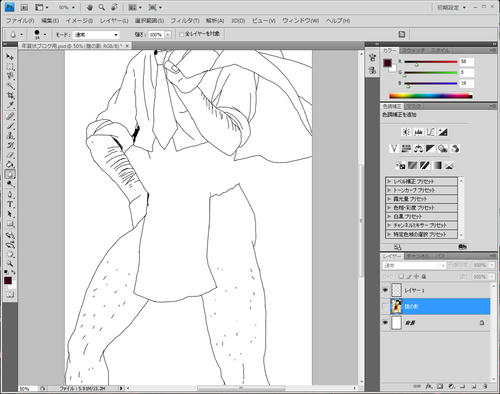500x394 pixels.
Task: Open the レイヤー menu in menu bar
Action: [114, 21]
